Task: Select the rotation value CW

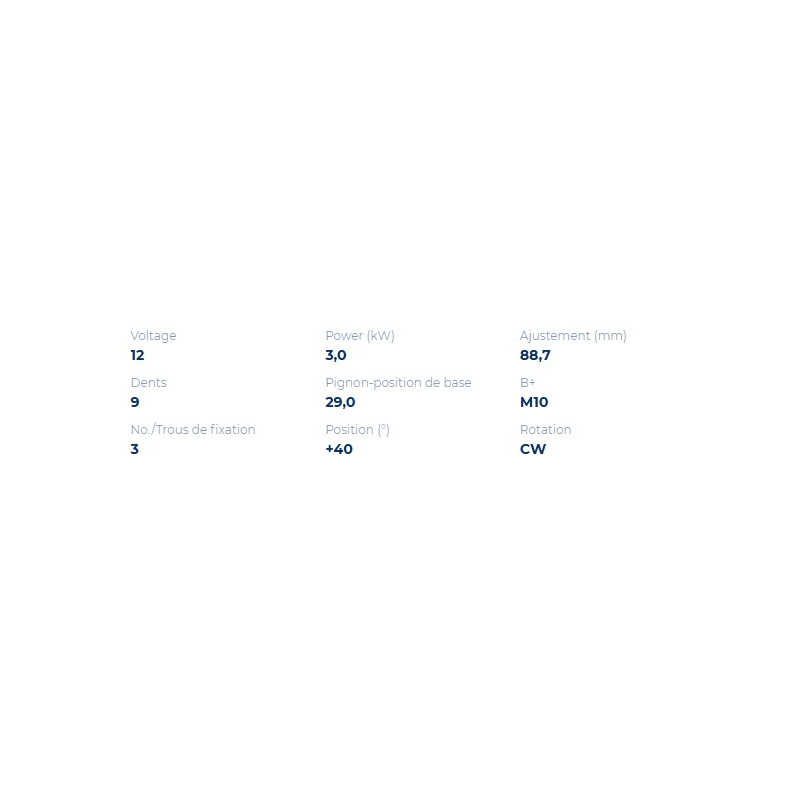Action: (533, 449)
